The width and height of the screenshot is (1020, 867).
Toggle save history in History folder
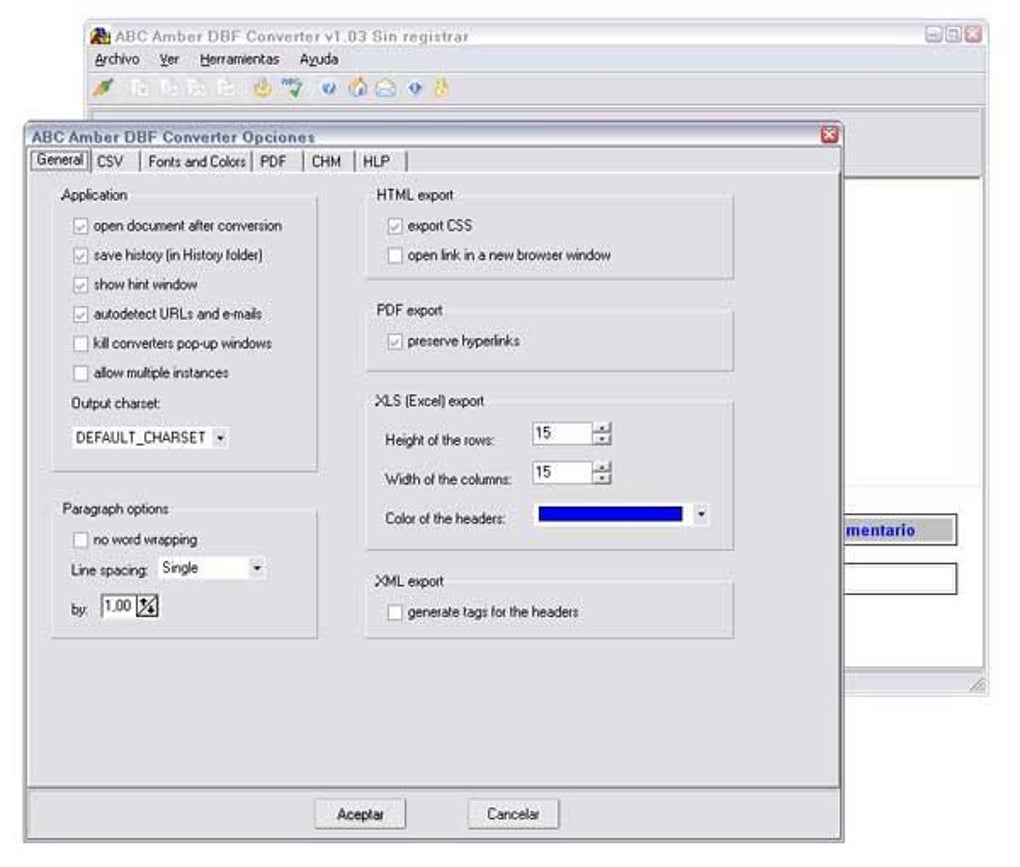tap(80, 256)
